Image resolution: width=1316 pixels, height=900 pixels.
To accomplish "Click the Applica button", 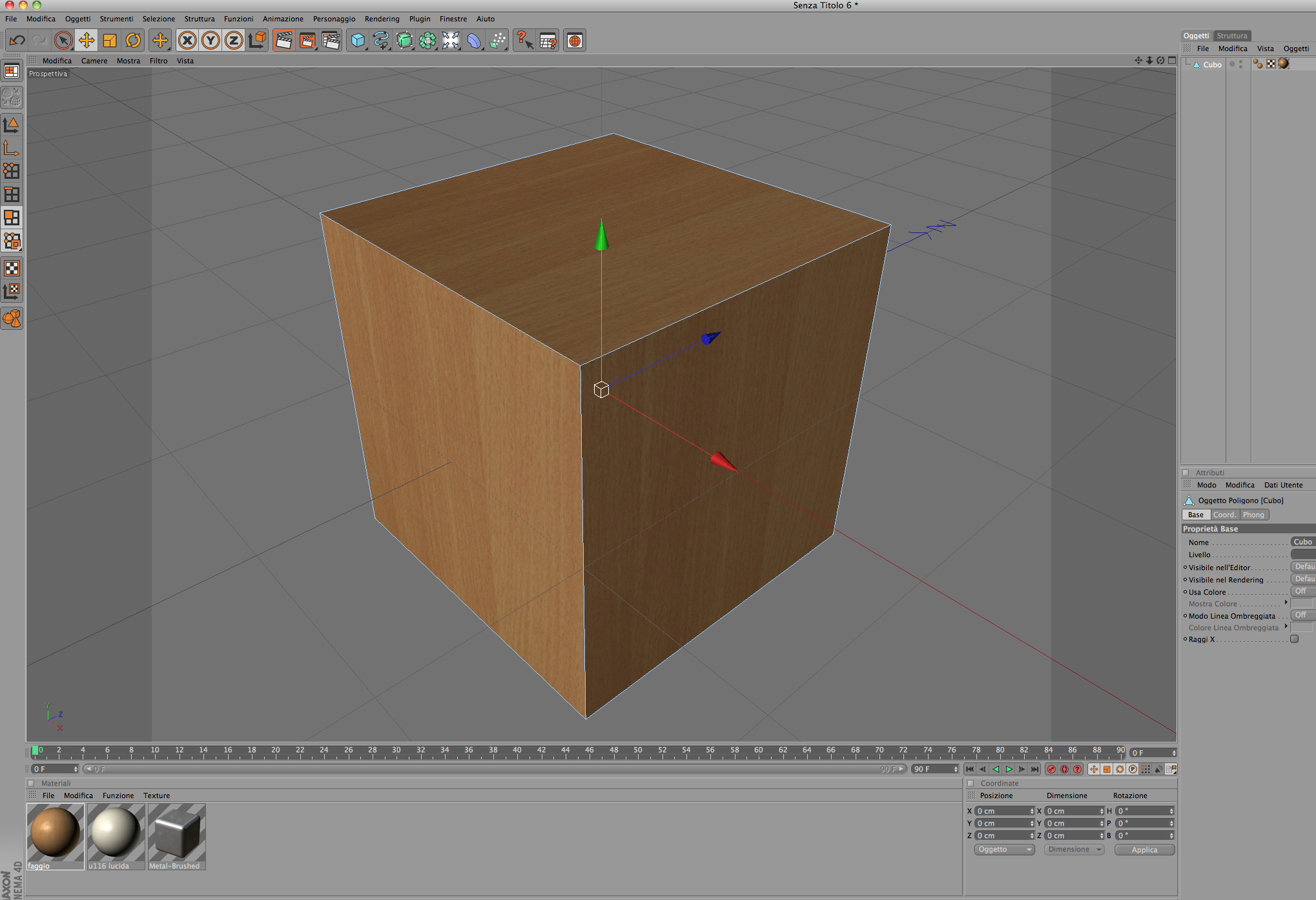I will 1144,850.
